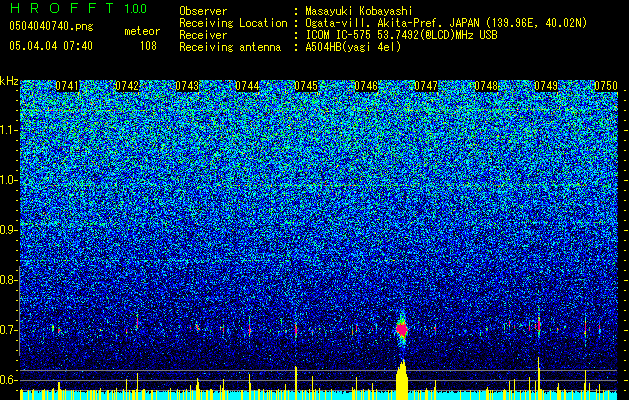
Task: Select the filename 0504040740.png
Action: click(x=51, y=26)
